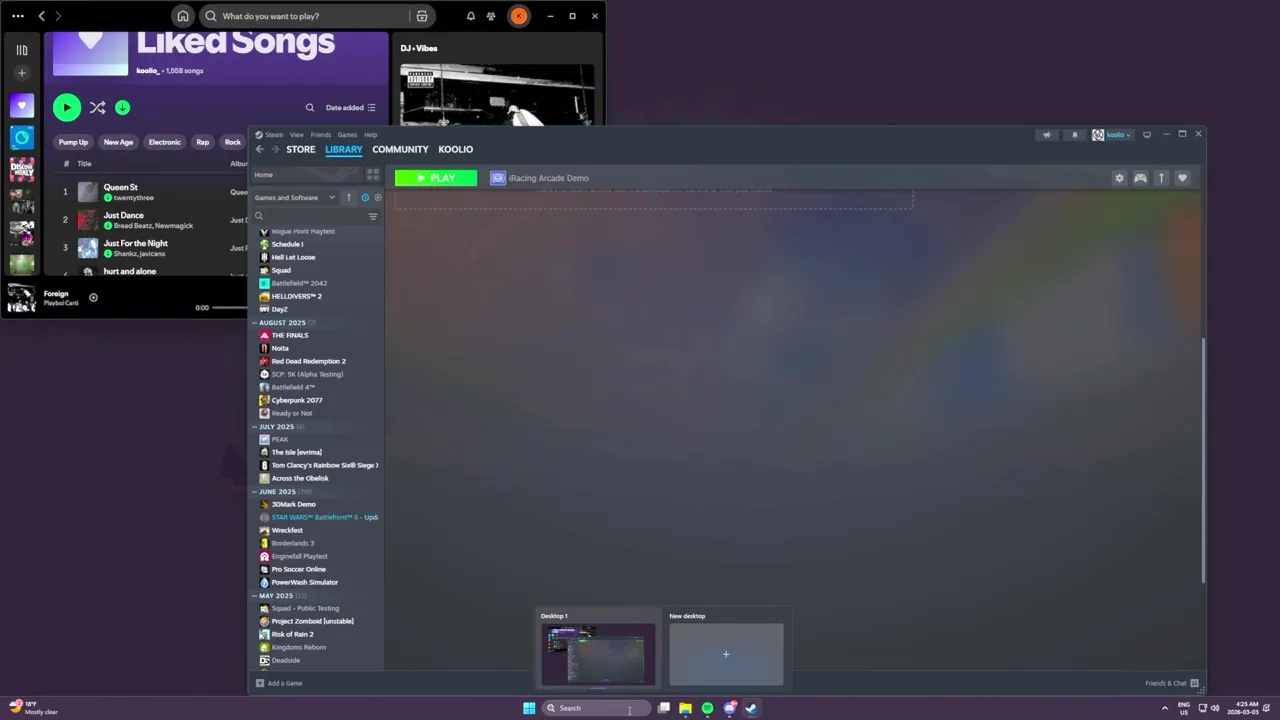Open the Spotify three-dot menu
1280x720 pixels.
click(x=18, y=16)
